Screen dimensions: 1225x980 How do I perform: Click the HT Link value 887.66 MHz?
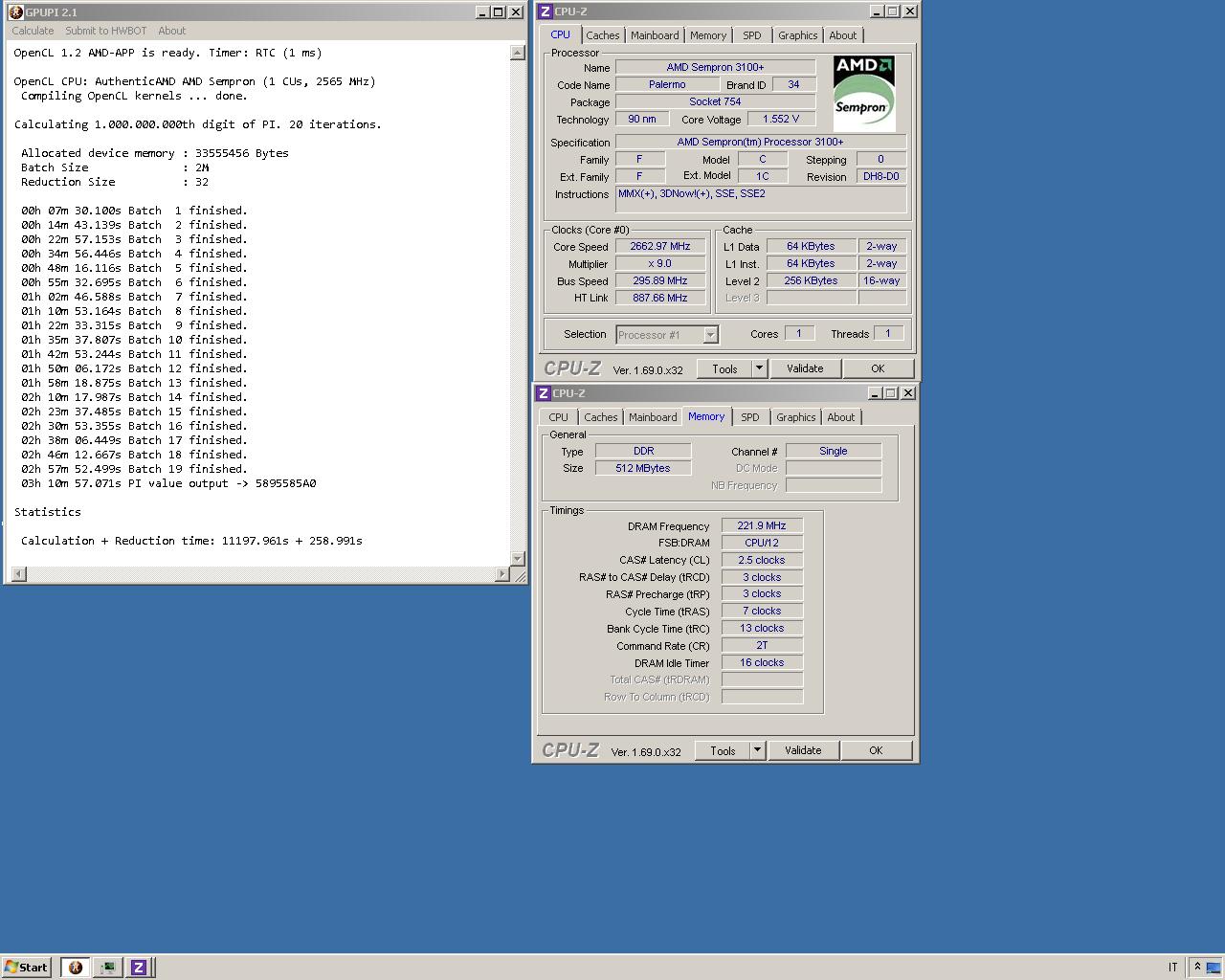[x=660, y=298]
